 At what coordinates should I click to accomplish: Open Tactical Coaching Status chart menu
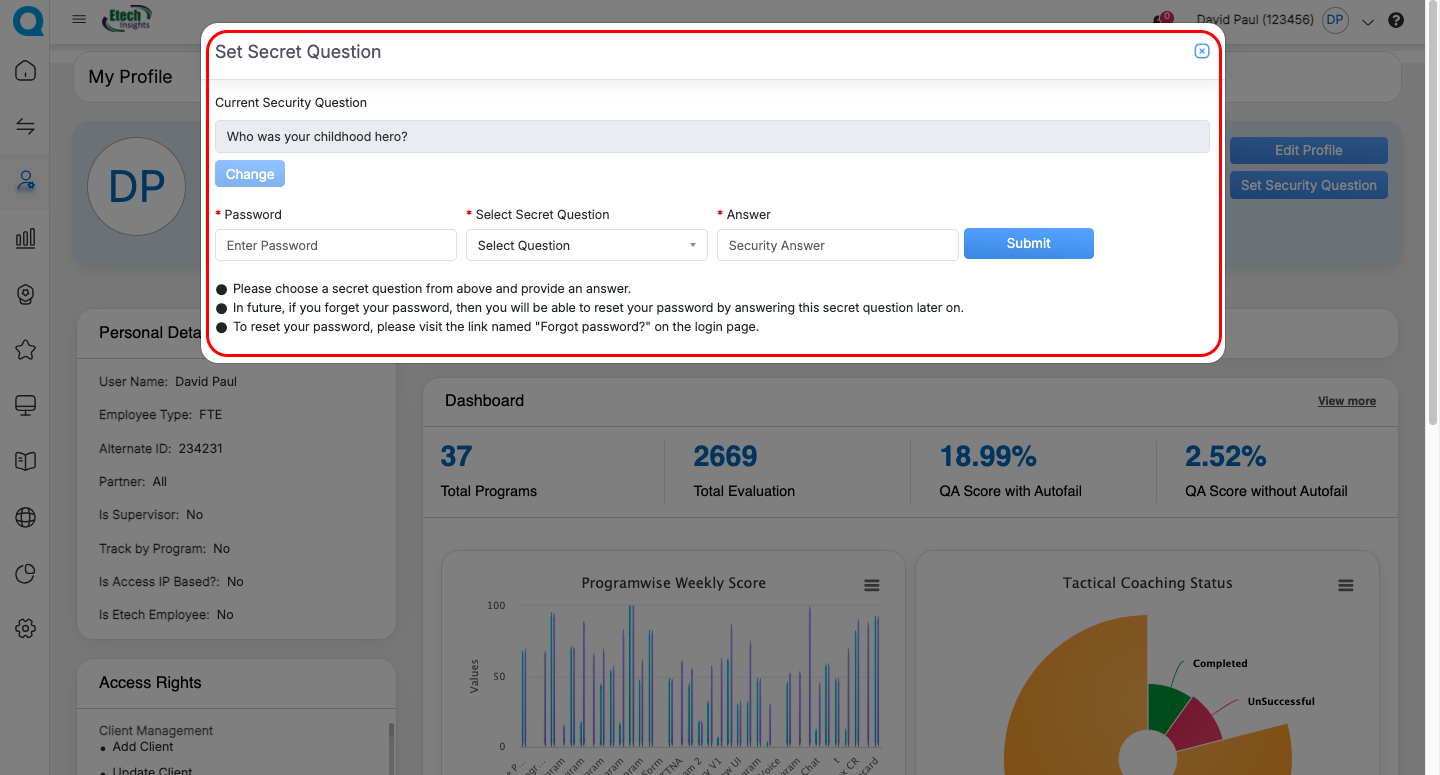pyautogui.click(x=1345, y=585)
